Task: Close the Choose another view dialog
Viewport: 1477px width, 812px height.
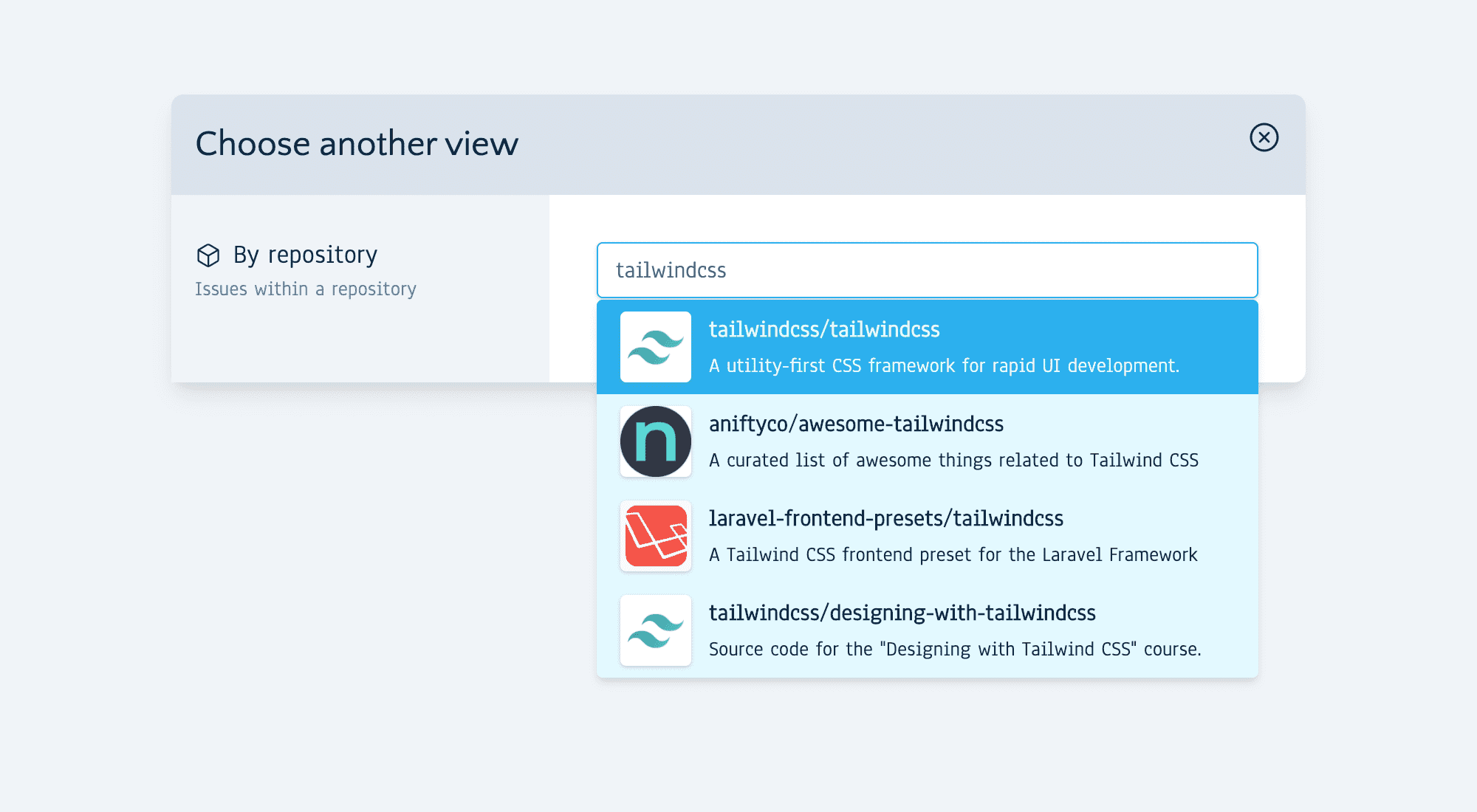Action: pos(1264,137)
